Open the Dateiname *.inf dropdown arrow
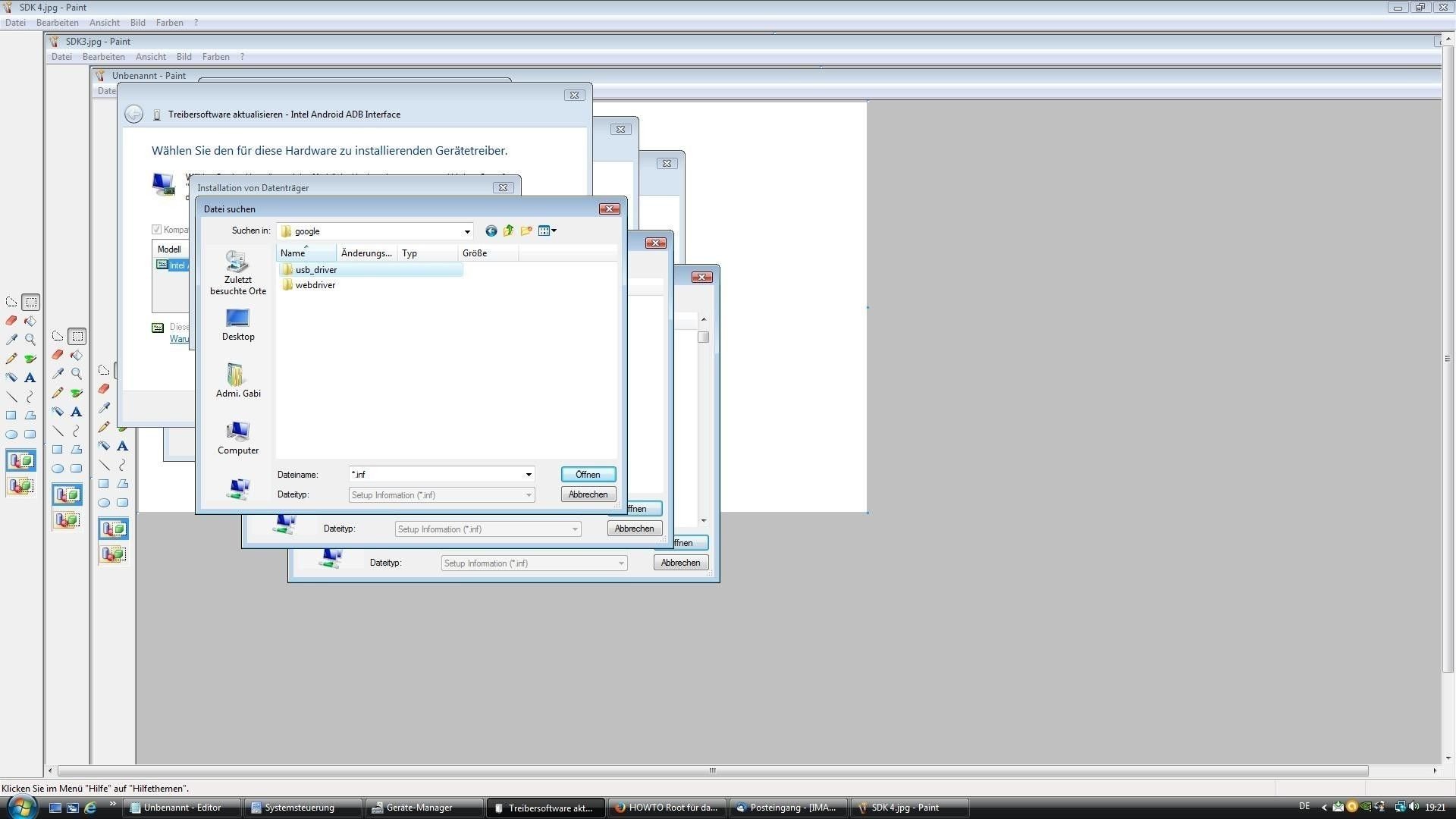 click(x=529, y=475)
